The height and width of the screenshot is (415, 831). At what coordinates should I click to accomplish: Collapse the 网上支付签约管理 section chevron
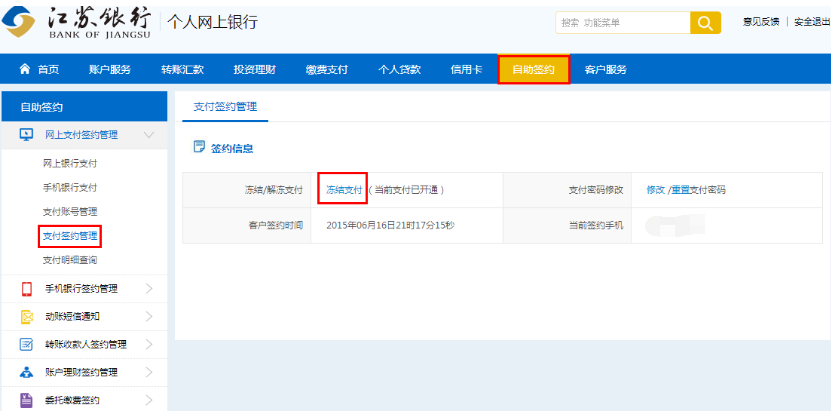(149, 134)
